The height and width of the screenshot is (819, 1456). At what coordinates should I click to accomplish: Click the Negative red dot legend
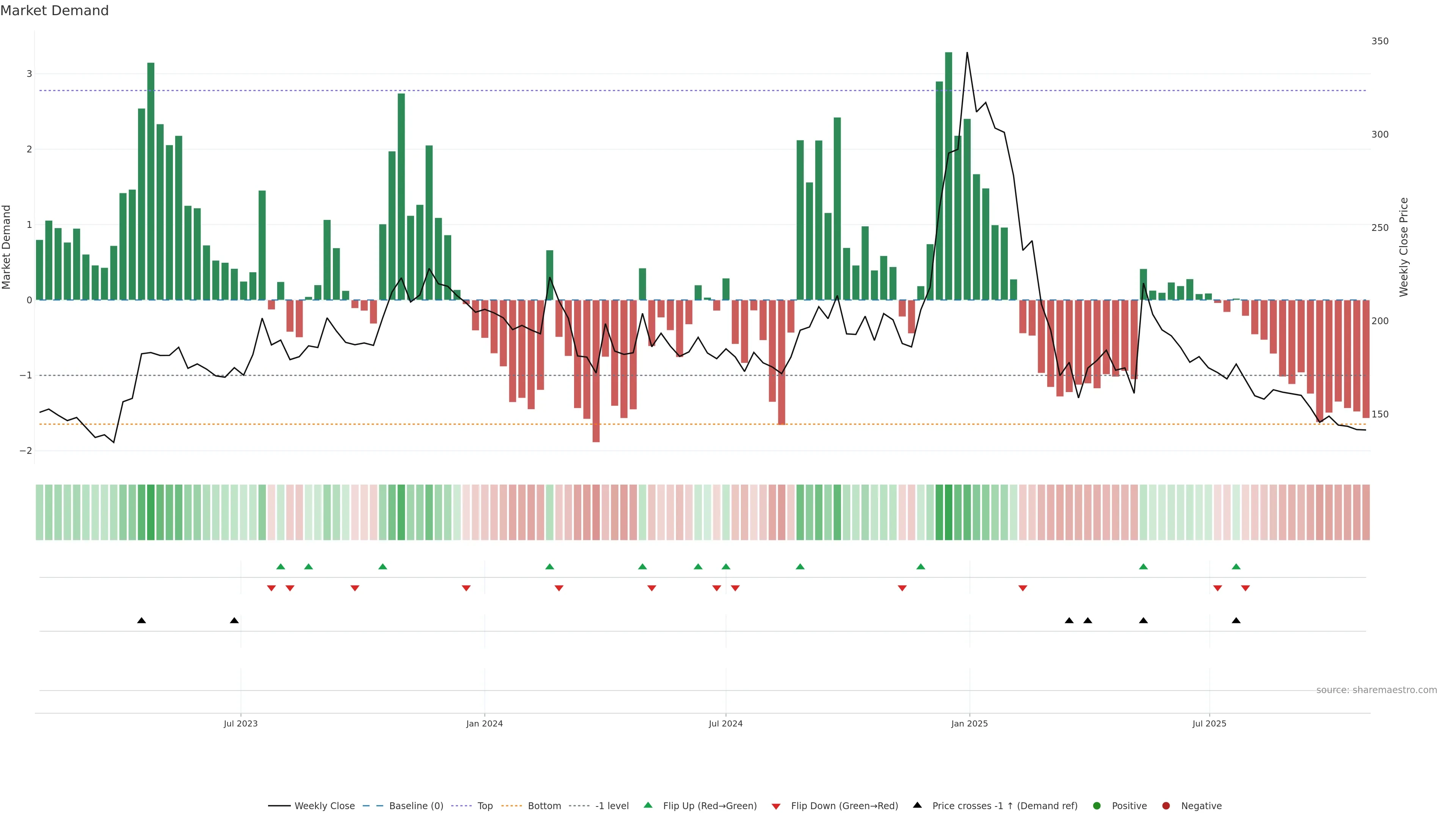click(x=1166, y=805)
